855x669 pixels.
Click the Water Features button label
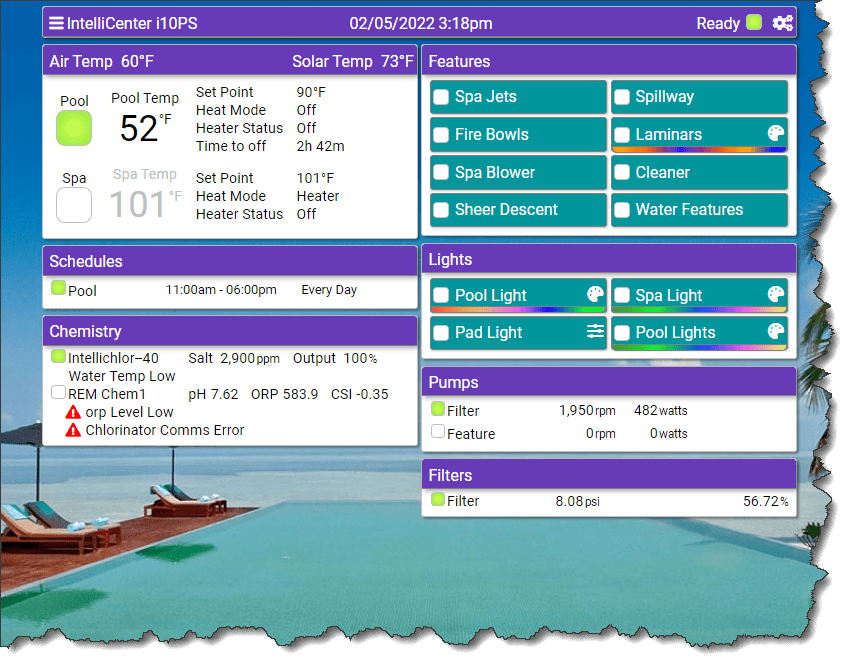tap(689, 209)
